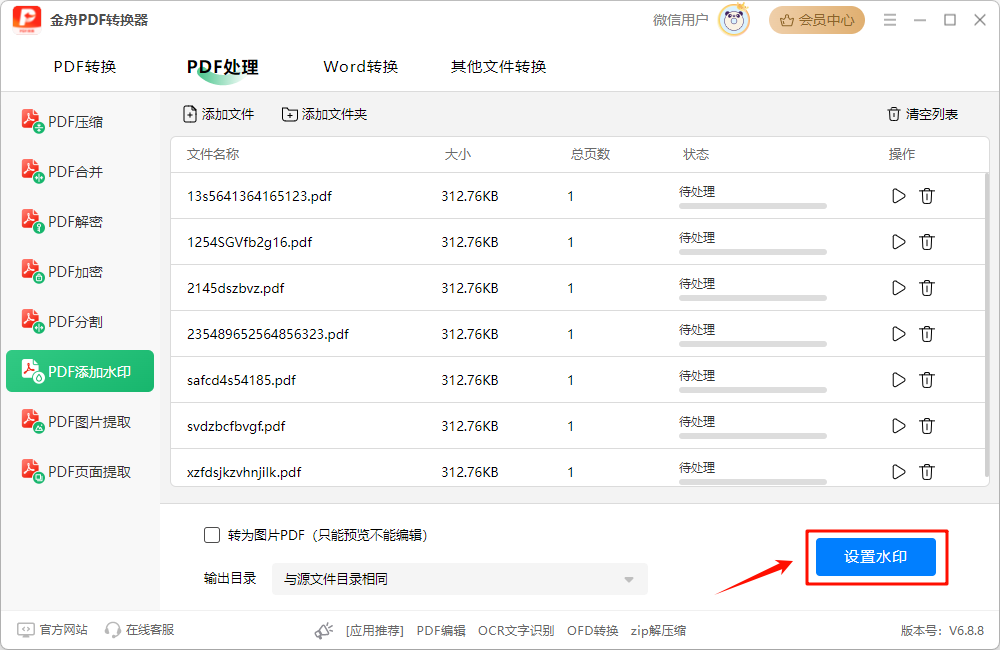This screenshot has height=650, width=1000.
Task: Start xzfdsjkzvhnjilk.pdf with the play icon
Action: coord(899,471)
